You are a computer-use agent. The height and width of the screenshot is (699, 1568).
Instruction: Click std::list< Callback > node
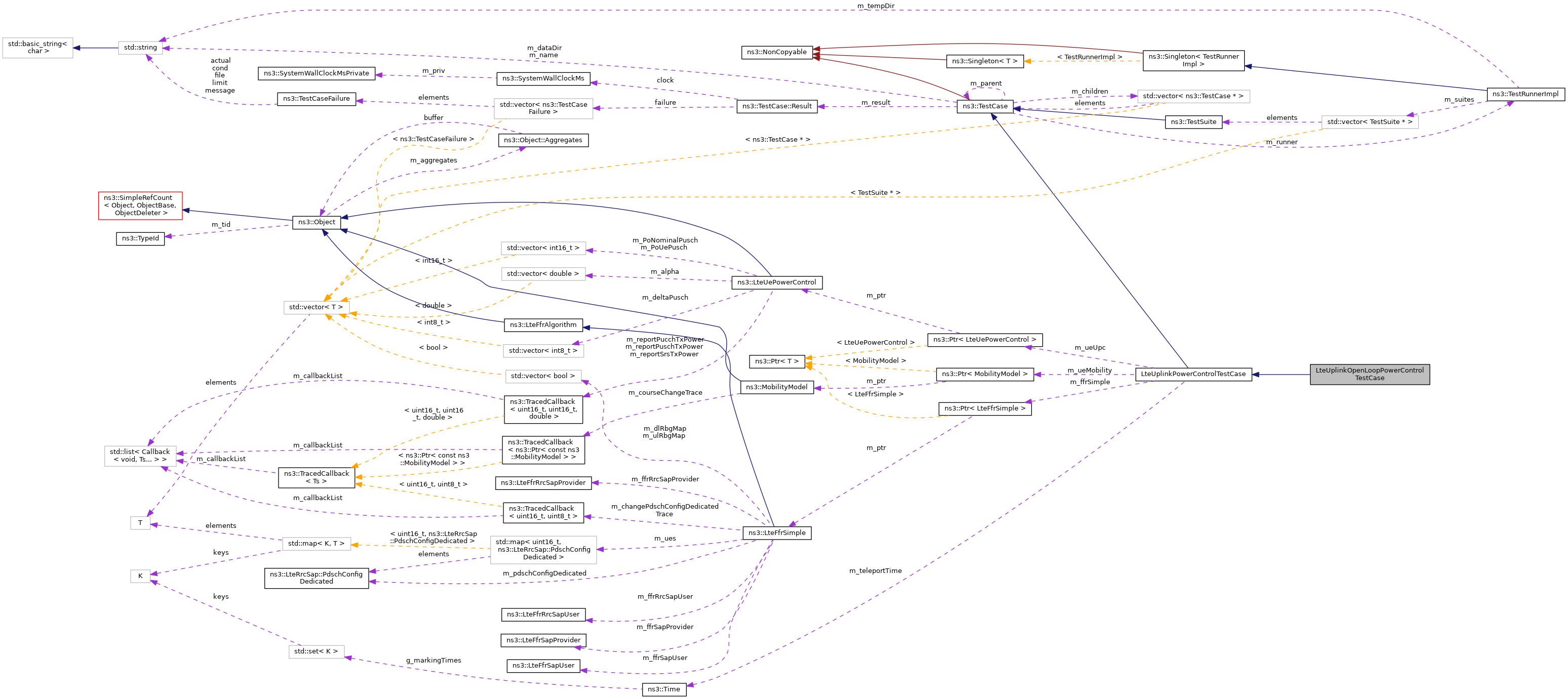140,456
